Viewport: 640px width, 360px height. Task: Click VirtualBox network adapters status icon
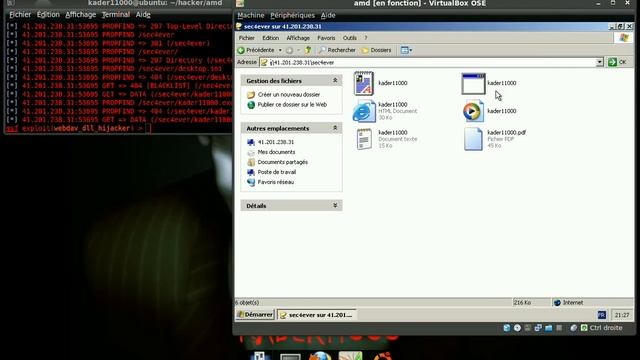click(x=538, y=328)
